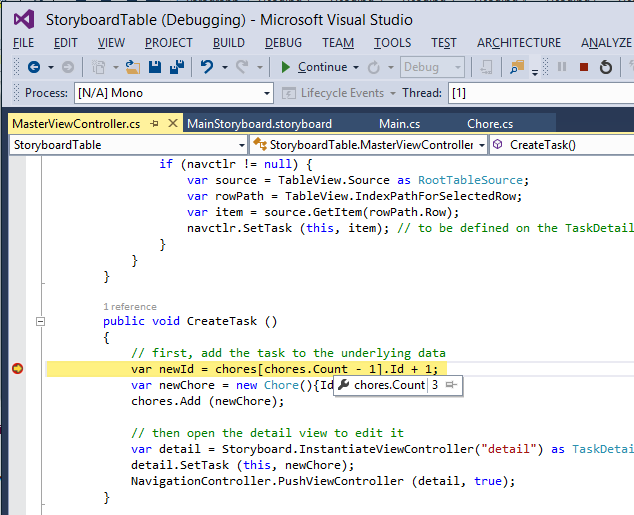Click the Redo icon
Image resolution: width=634 pixels, height=515 pixels.
pyautogui.click(x=243, y=67)
